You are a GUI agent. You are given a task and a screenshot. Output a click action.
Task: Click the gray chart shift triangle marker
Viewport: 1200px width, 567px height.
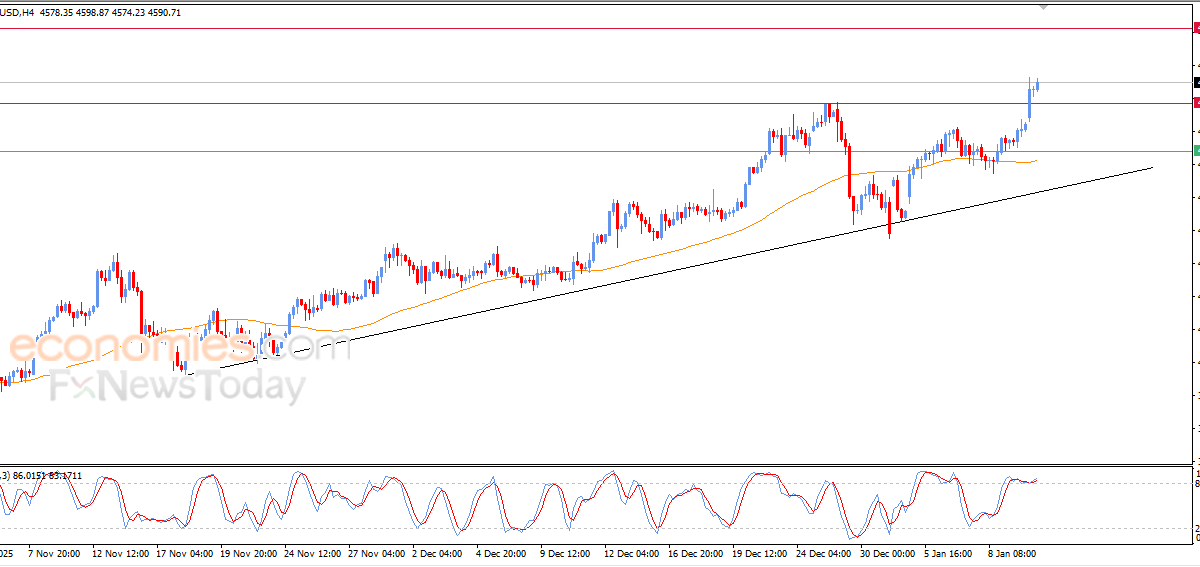[1045, 7]
